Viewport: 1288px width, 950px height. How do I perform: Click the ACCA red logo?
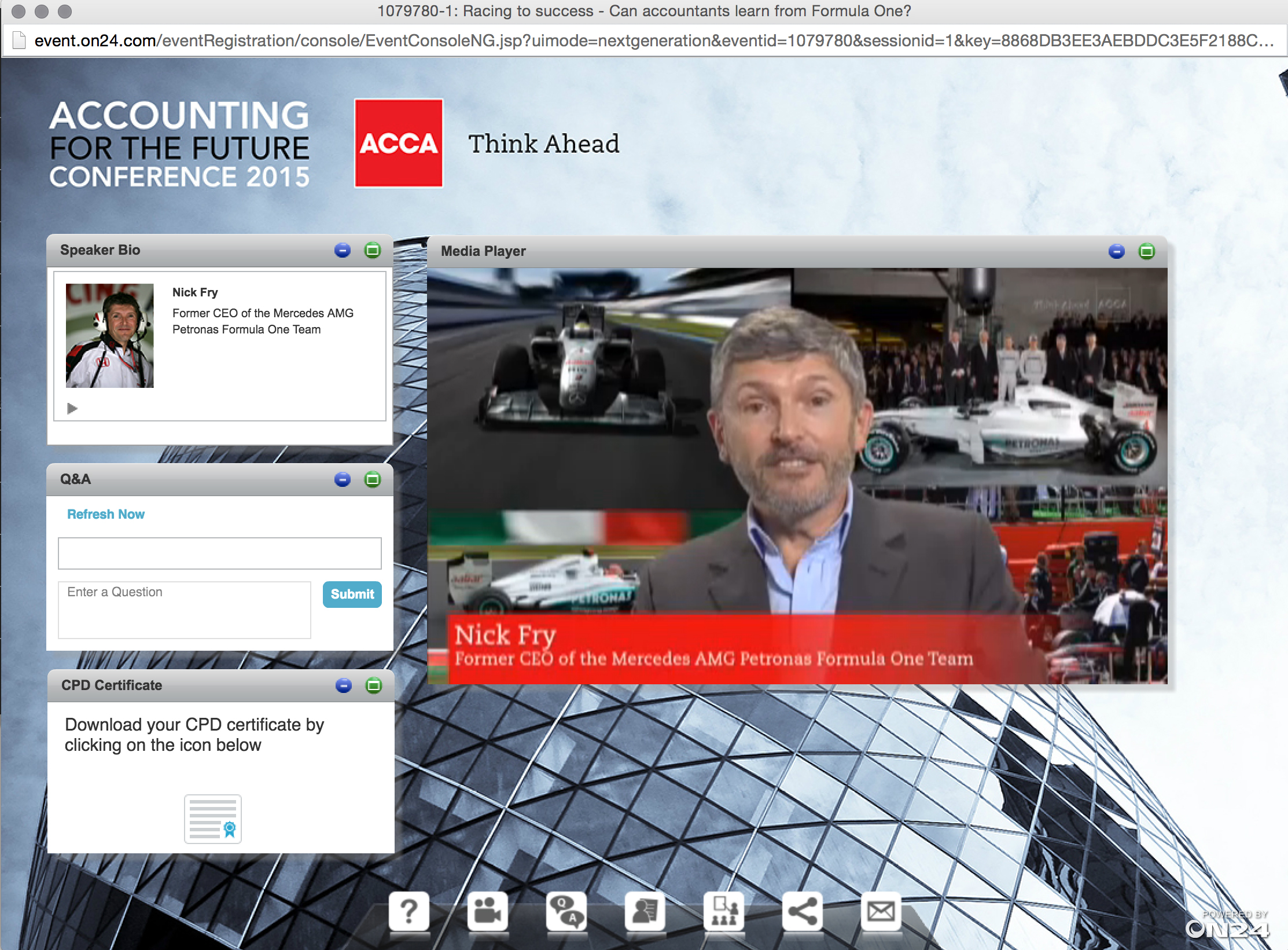(399, 143)
